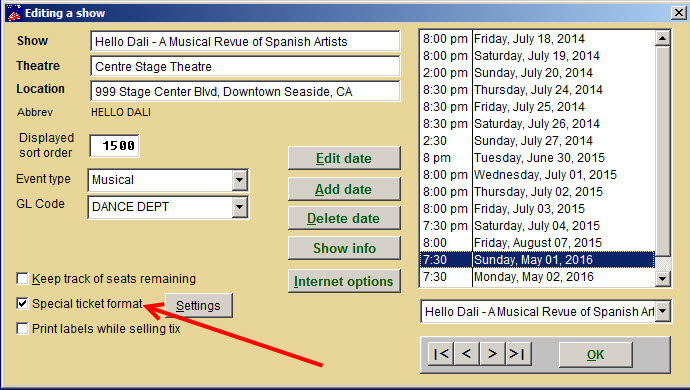The width and height of the screenshot is (690, 390).
Task: Click the Edit date button
Action: 344,158
